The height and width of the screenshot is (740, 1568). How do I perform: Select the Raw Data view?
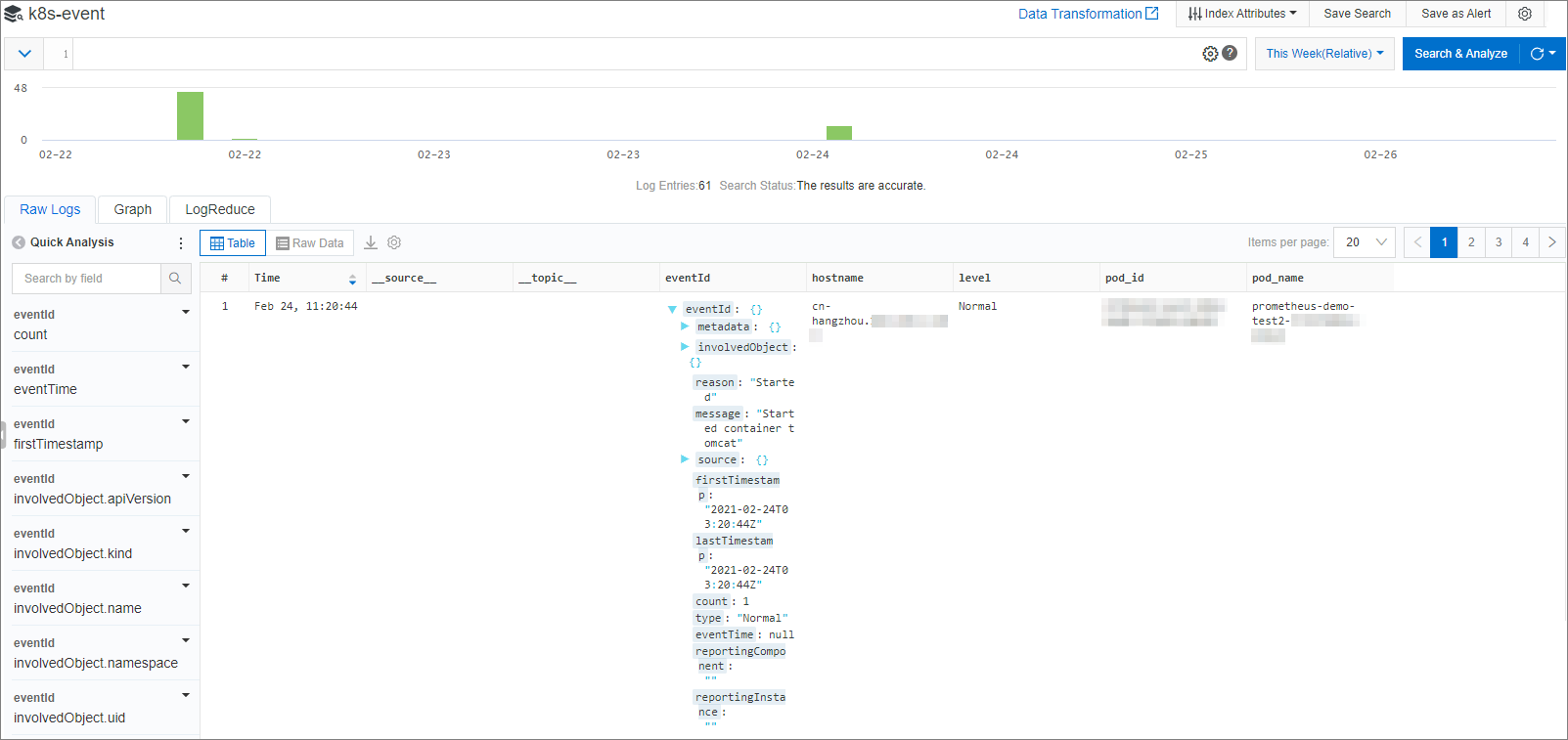[310, 243]
